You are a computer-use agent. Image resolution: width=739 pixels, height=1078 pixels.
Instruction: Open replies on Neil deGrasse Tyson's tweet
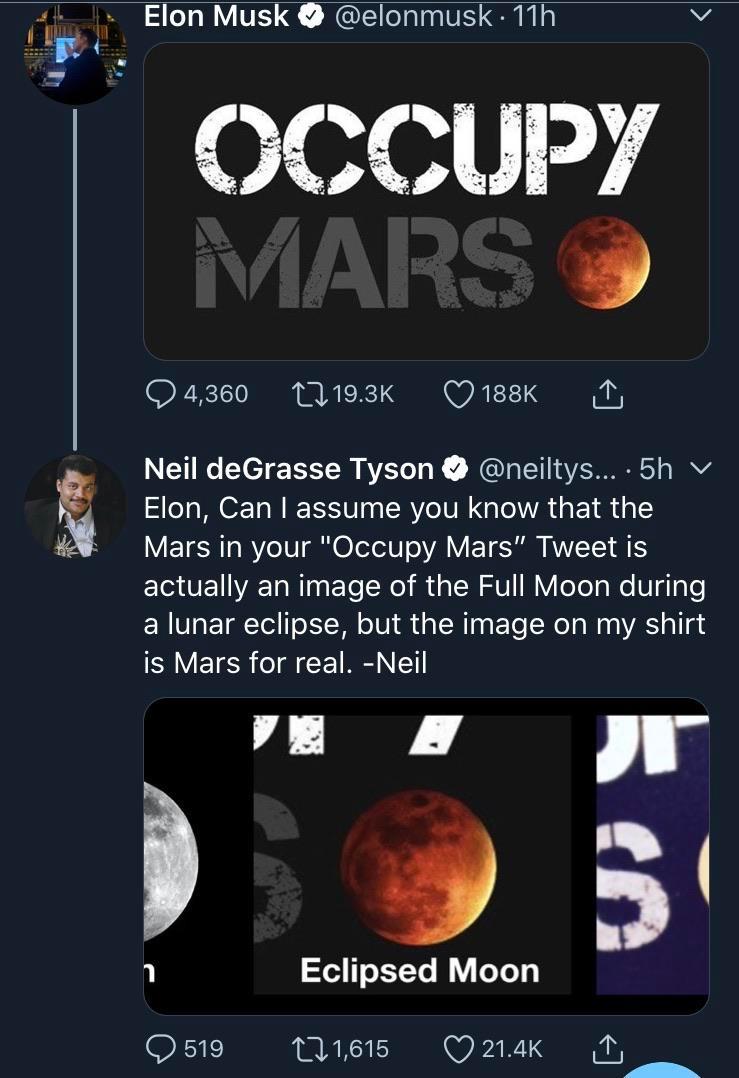tap(162, 1048)
